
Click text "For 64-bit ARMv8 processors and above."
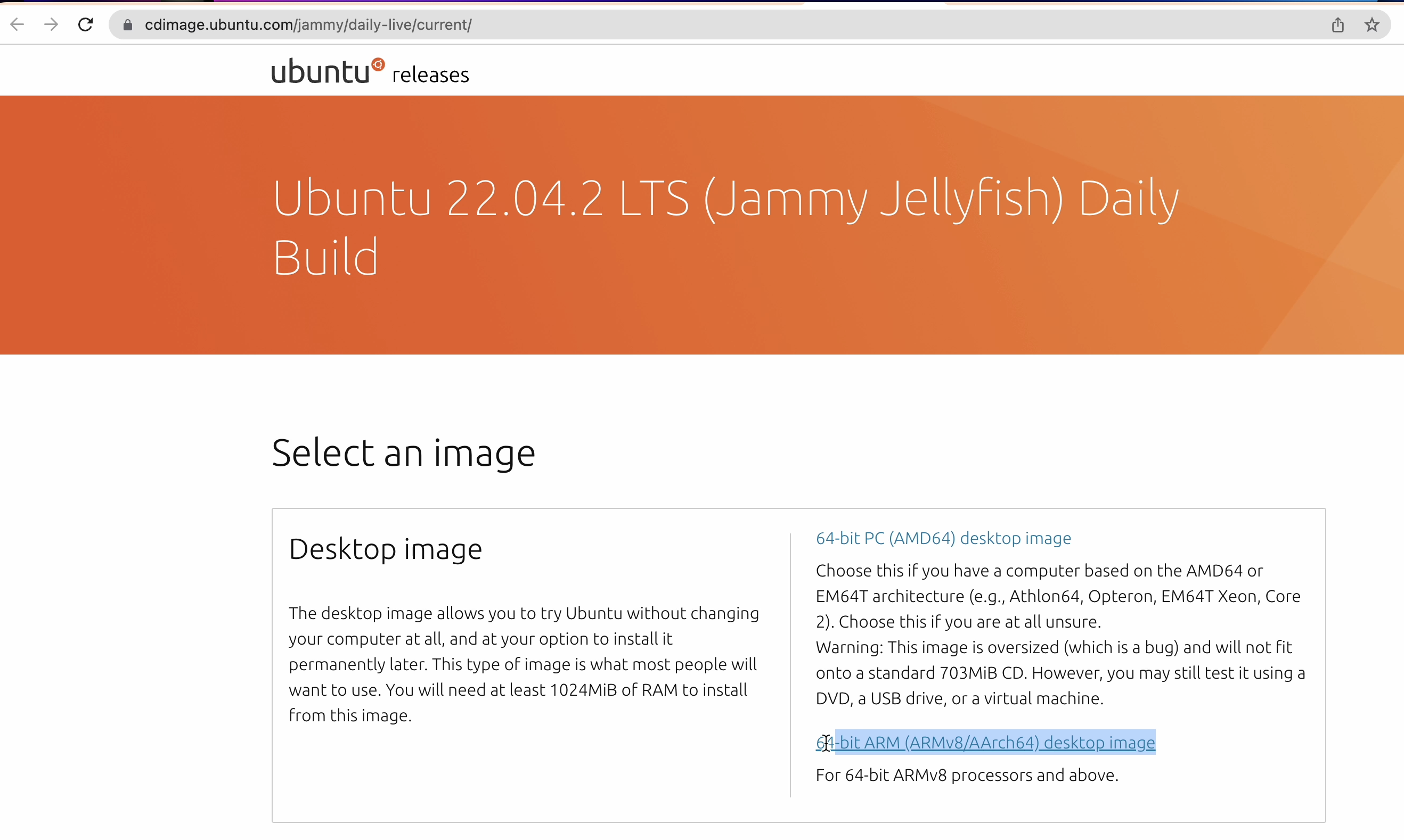pyautogui.click(x=967, y=775)
